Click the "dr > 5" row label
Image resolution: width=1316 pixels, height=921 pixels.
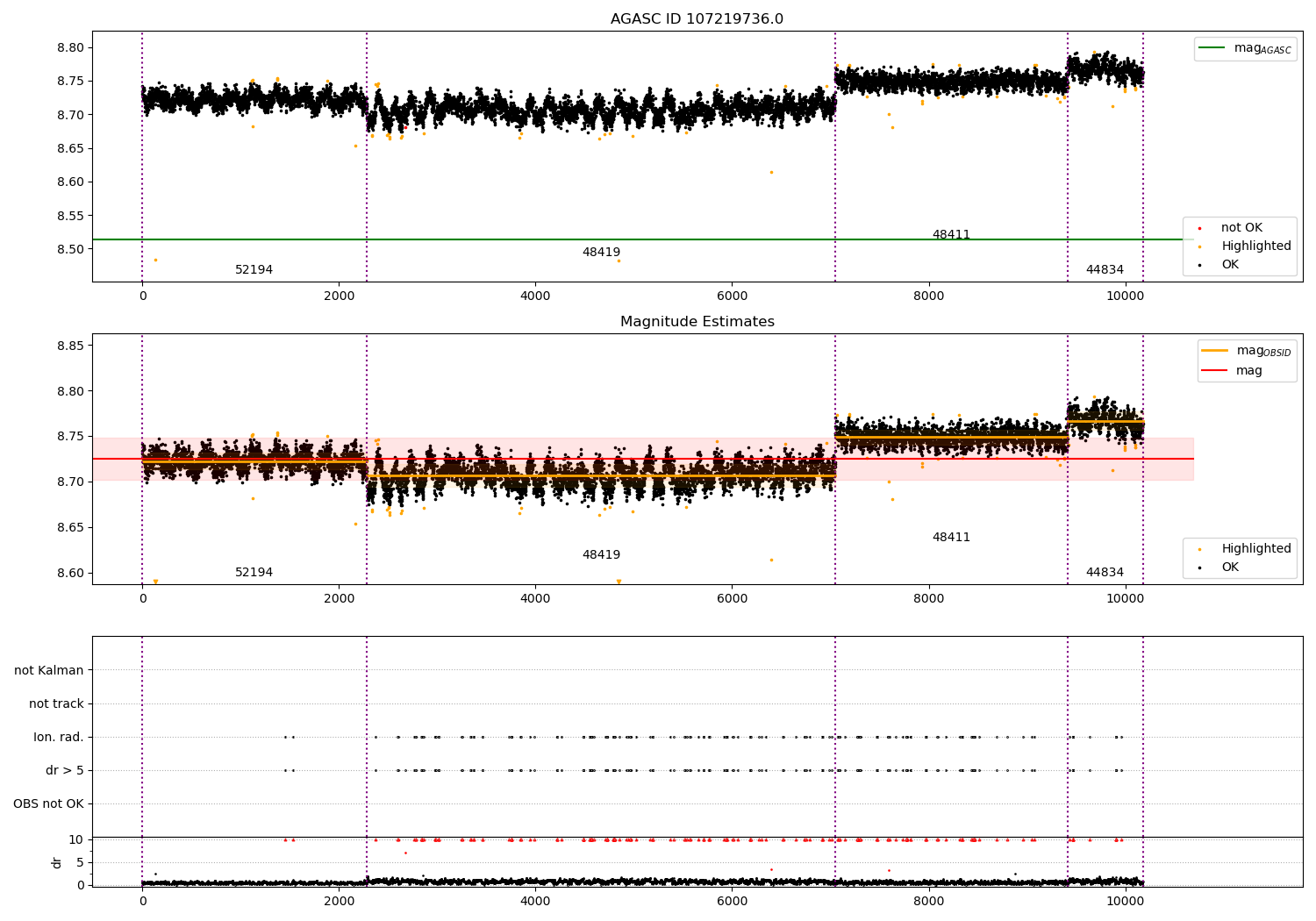(65, 771)
